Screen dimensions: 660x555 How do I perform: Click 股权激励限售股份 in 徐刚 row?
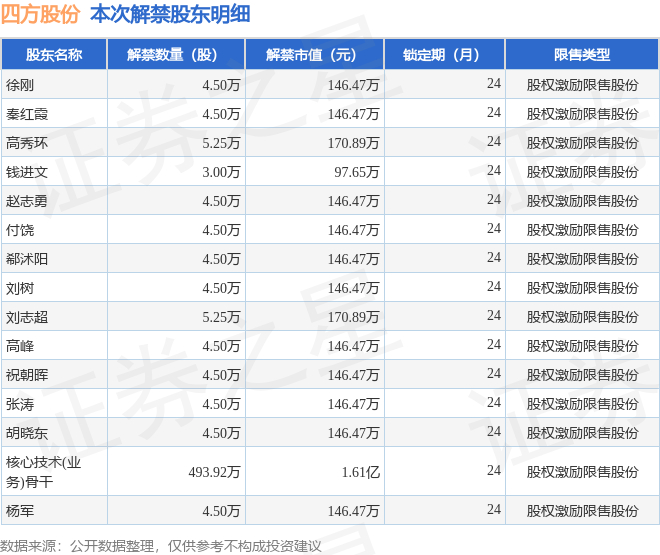[583, 85]
